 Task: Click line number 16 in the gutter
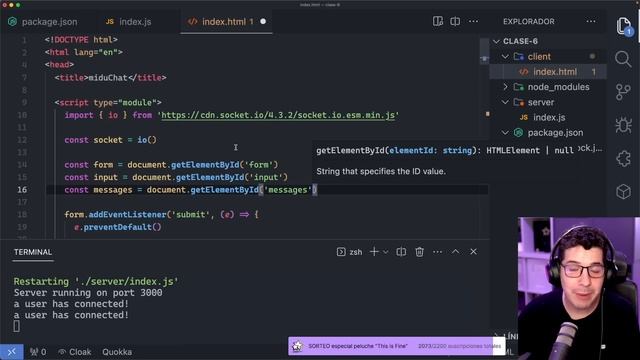coord(22,190)
